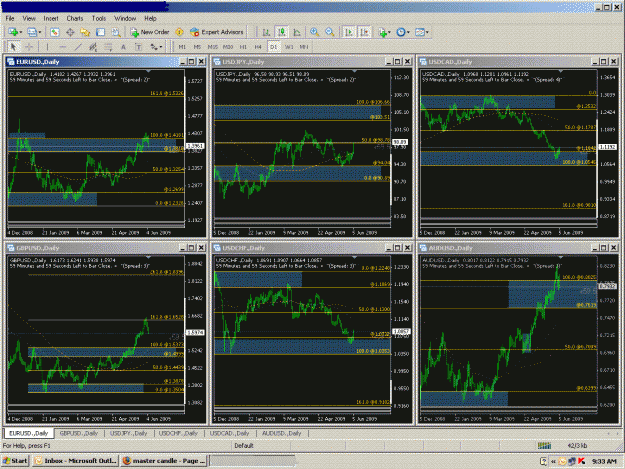
Task: Expand Periods clock dropdown arrow
Action: pyautogui.click(x=408, y=32)
